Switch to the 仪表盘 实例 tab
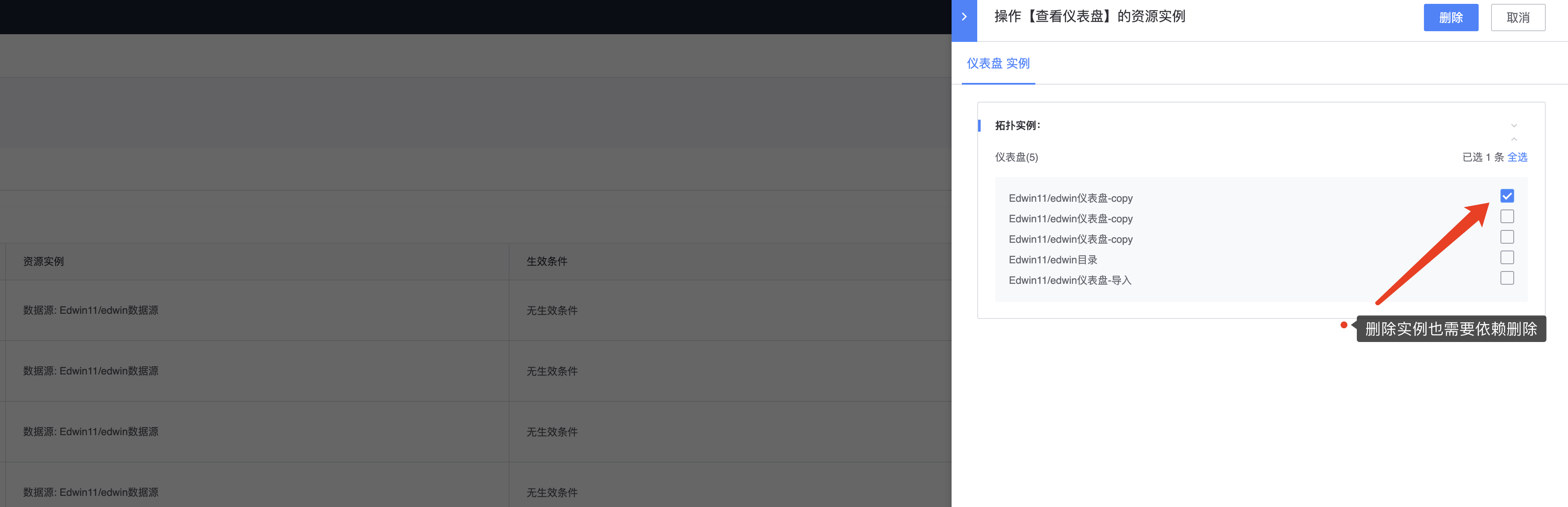Image resolution: width=1568 pixels, height=507 pixels. [x=998, y=63]
